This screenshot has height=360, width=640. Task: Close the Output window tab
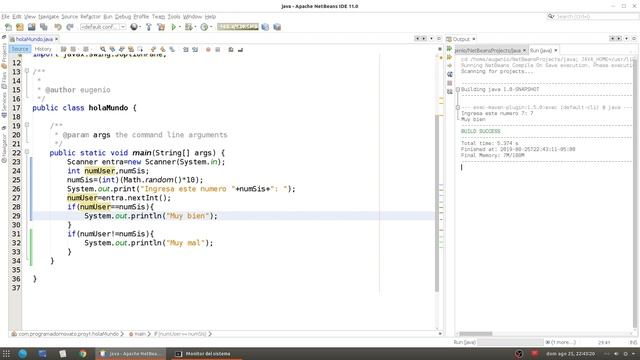(x=474, y=39)
